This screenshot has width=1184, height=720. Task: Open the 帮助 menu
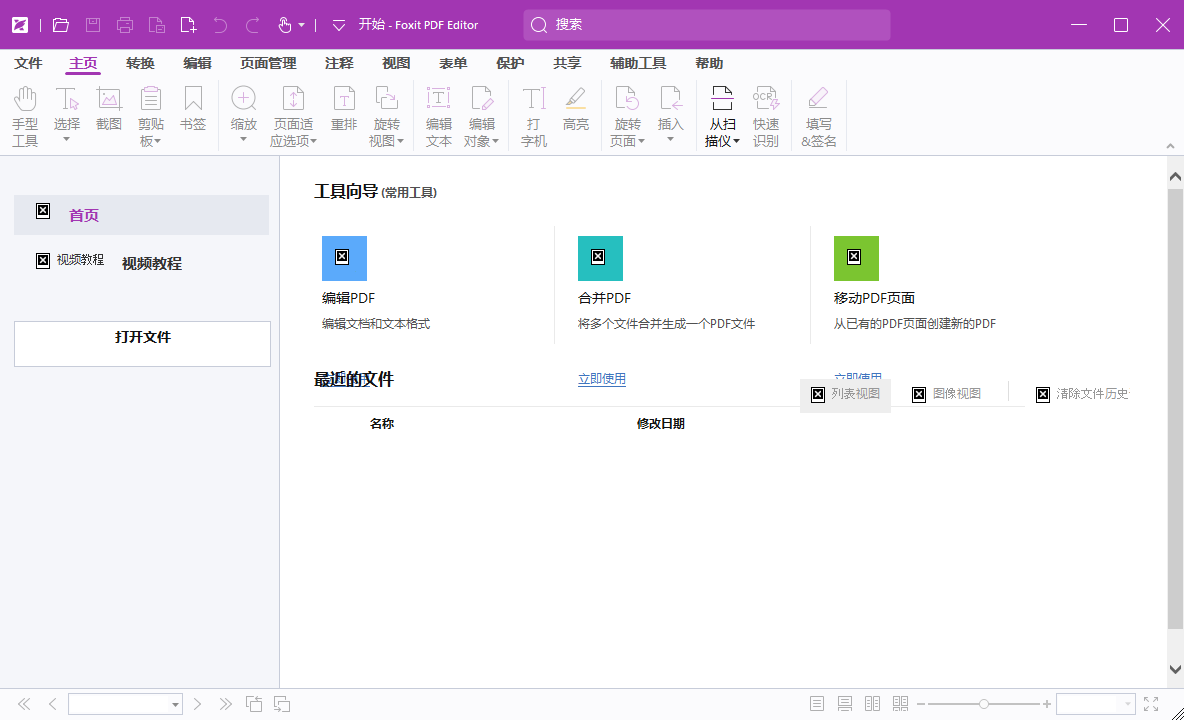tap(709, 62)
